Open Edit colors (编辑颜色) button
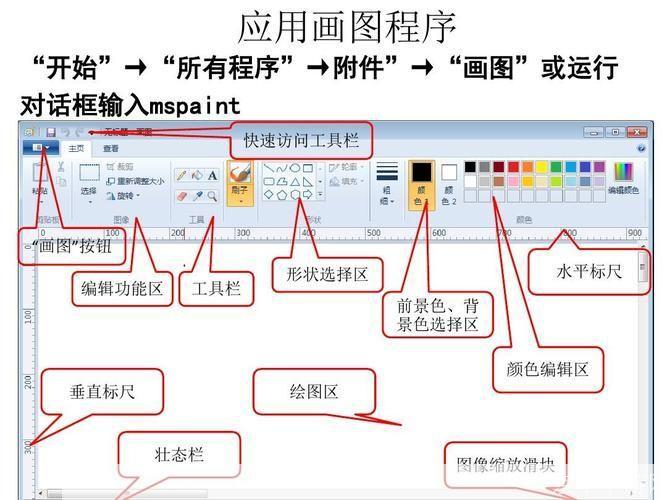 pos(624,179)
